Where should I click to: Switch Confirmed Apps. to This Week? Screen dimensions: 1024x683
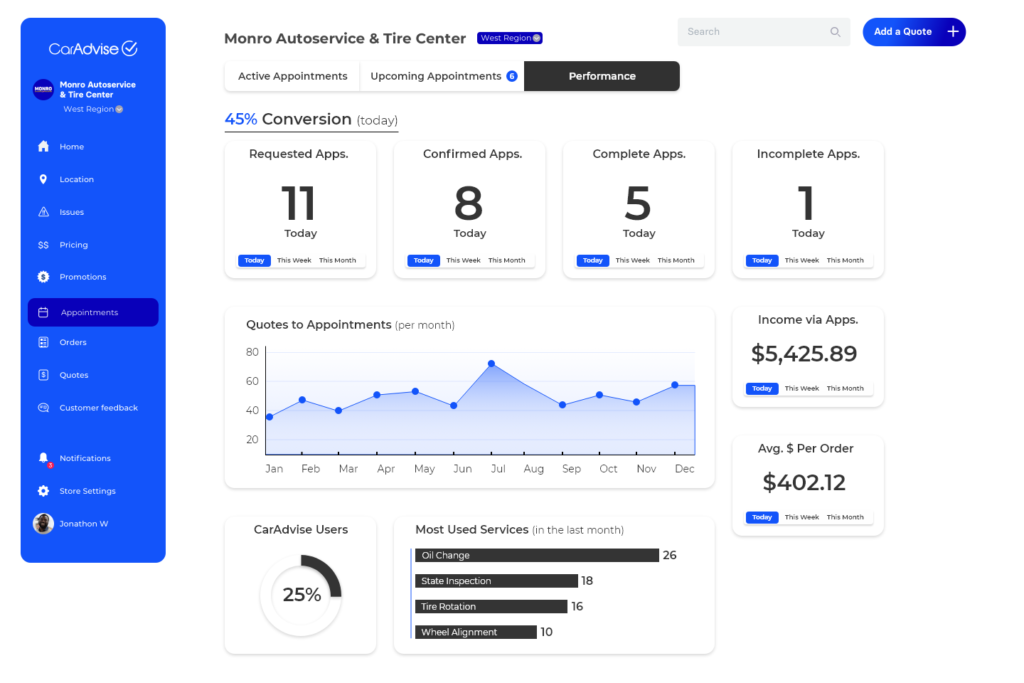click(463, 261)
